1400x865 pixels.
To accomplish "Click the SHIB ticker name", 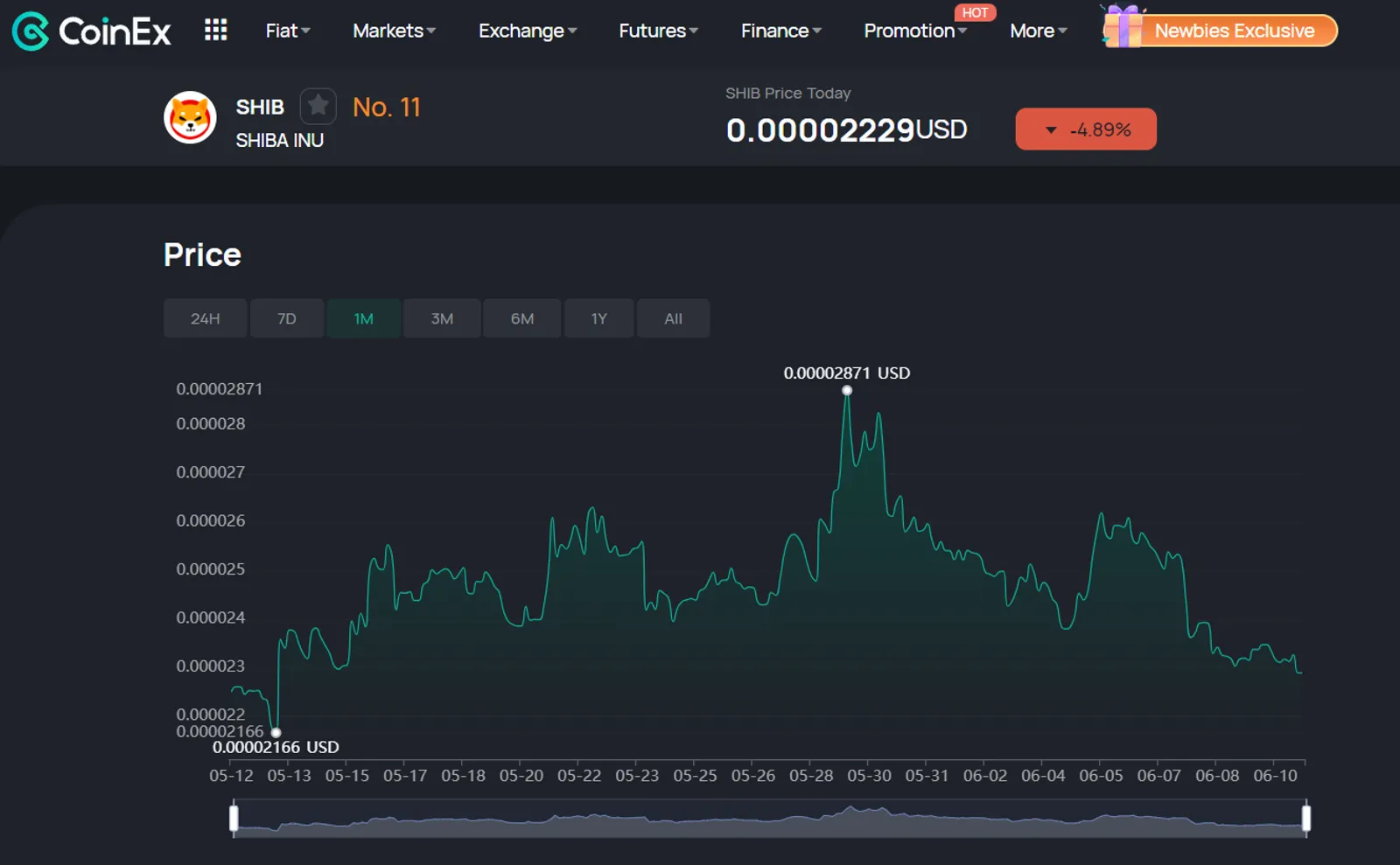I will (x=260, y=107).
